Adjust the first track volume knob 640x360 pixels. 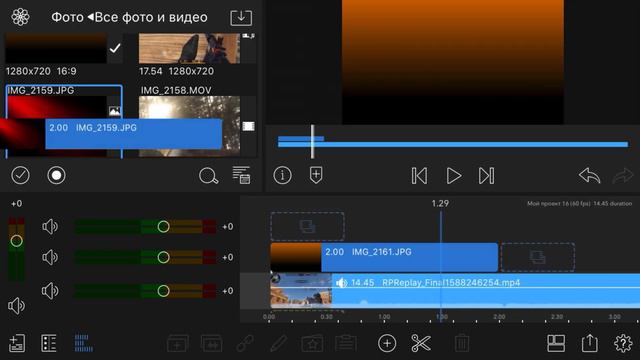[x=163, y=227]
